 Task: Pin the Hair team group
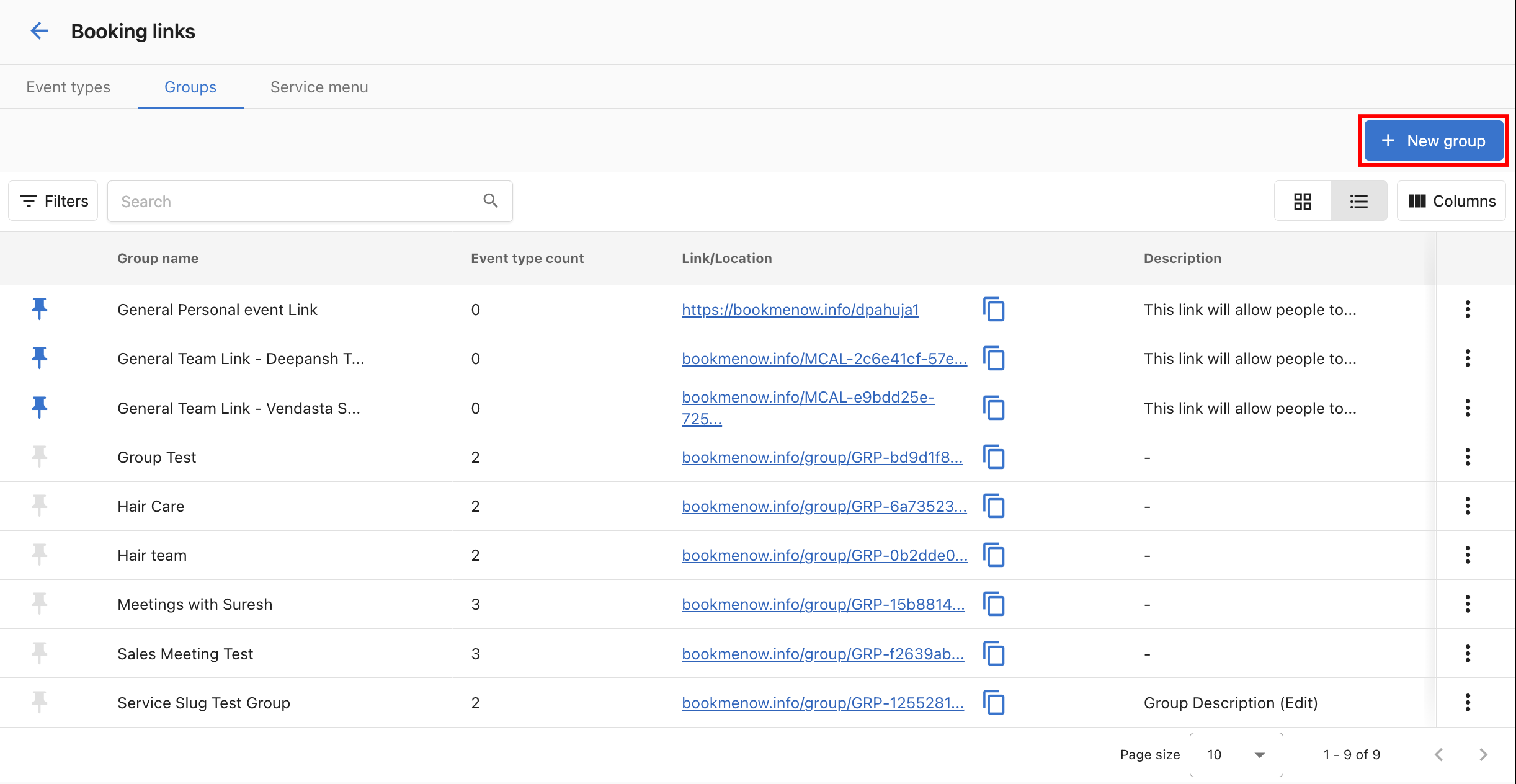[x=38, y=555]
